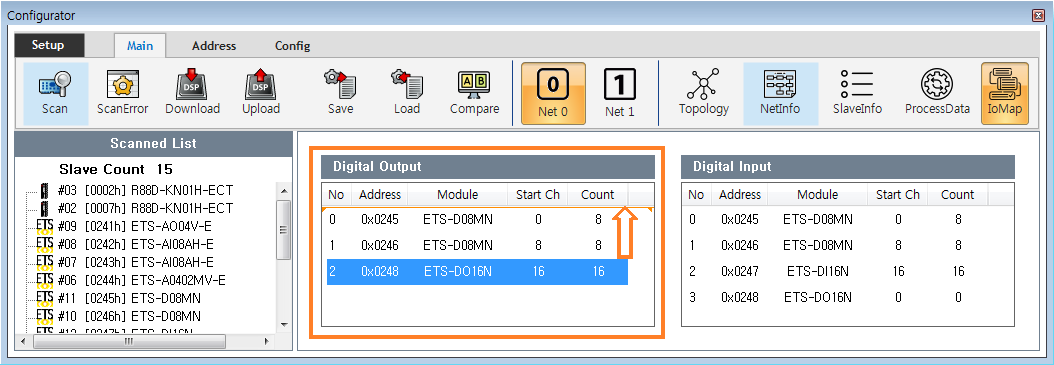Open the ScanError tool
Screen dimensions: 1054x365
[122, 93]
